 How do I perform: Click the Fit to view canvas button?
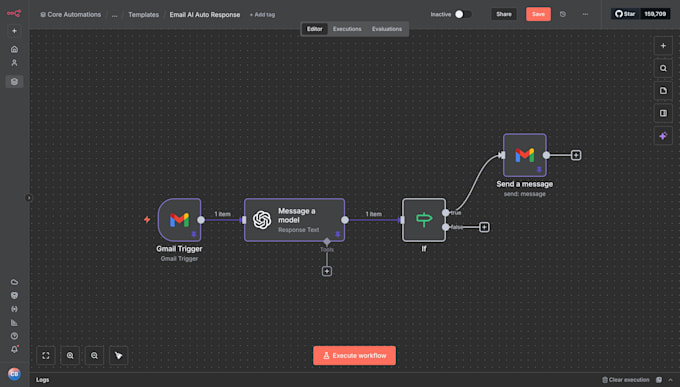[46, 356]
